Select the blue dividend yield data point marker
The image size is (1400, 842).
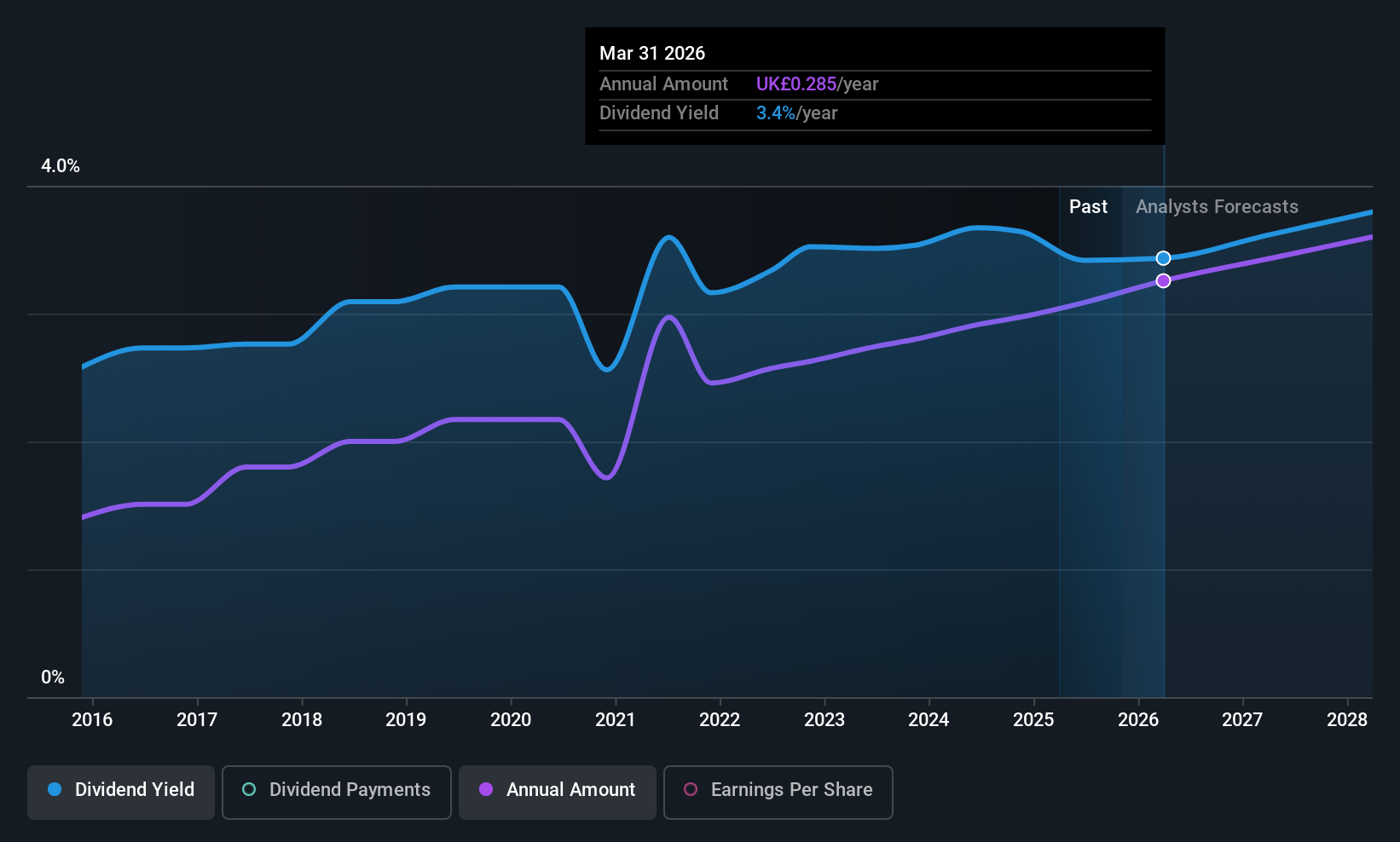point(1163,258)
